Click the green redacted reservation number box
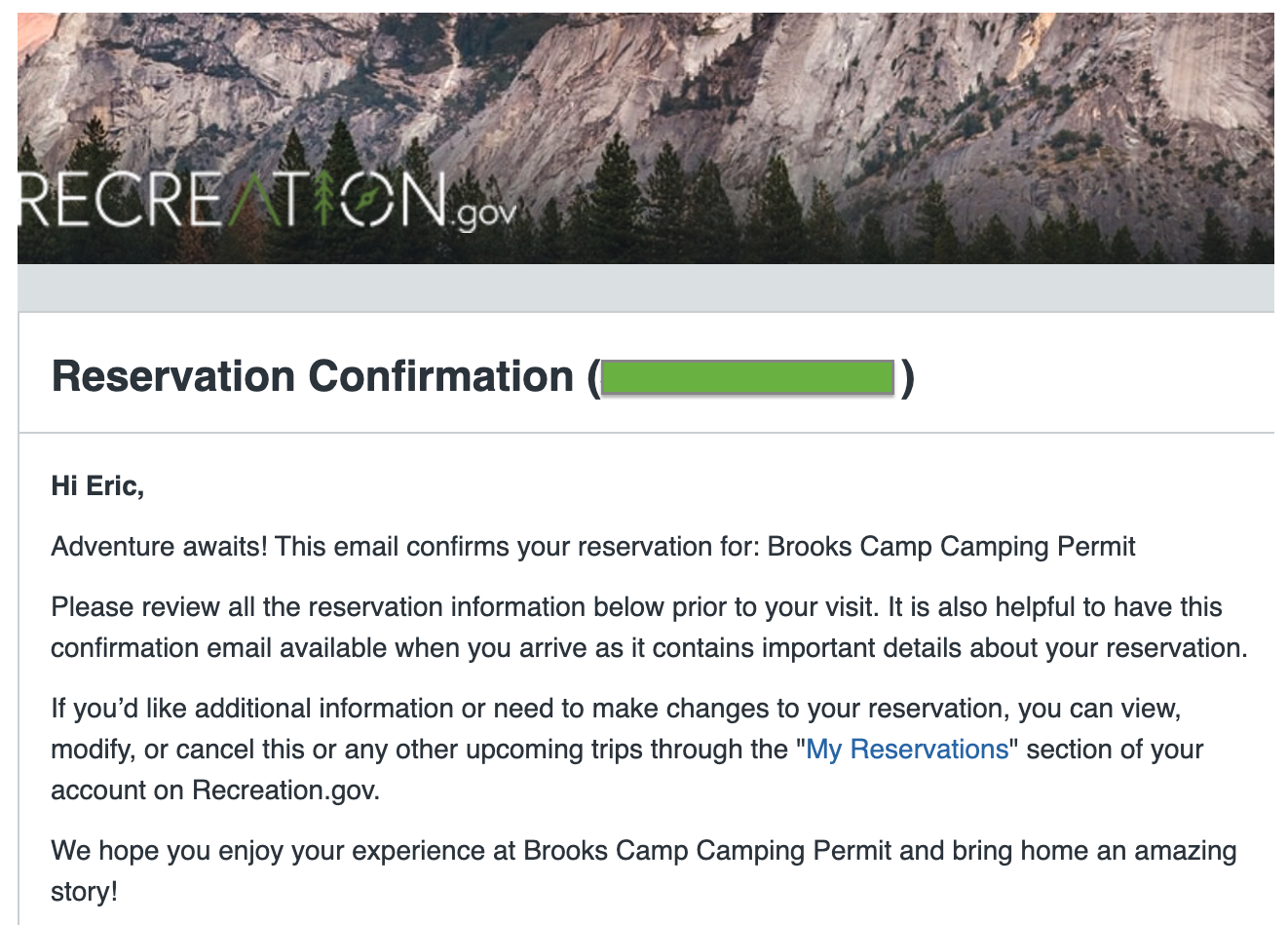 click(x=747, y=377)
